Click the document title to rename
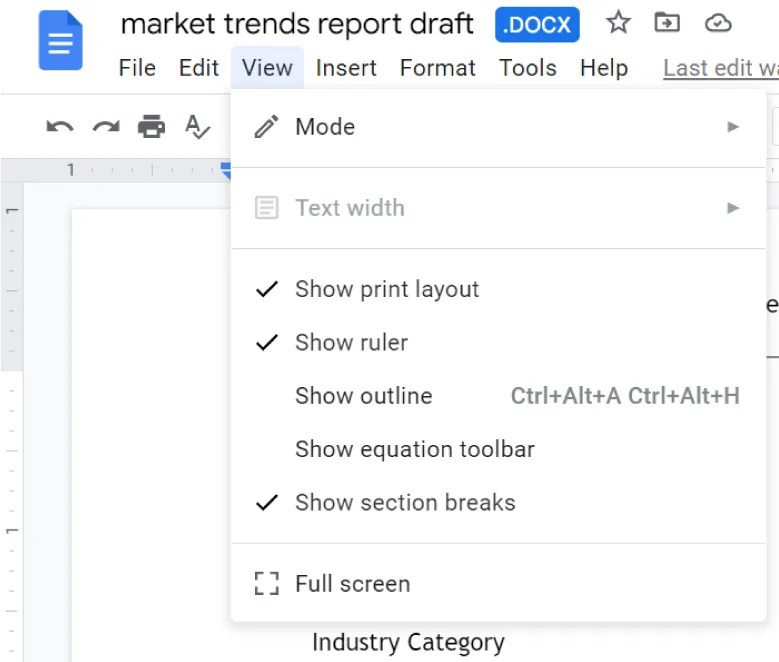 (x=297, y=24)
